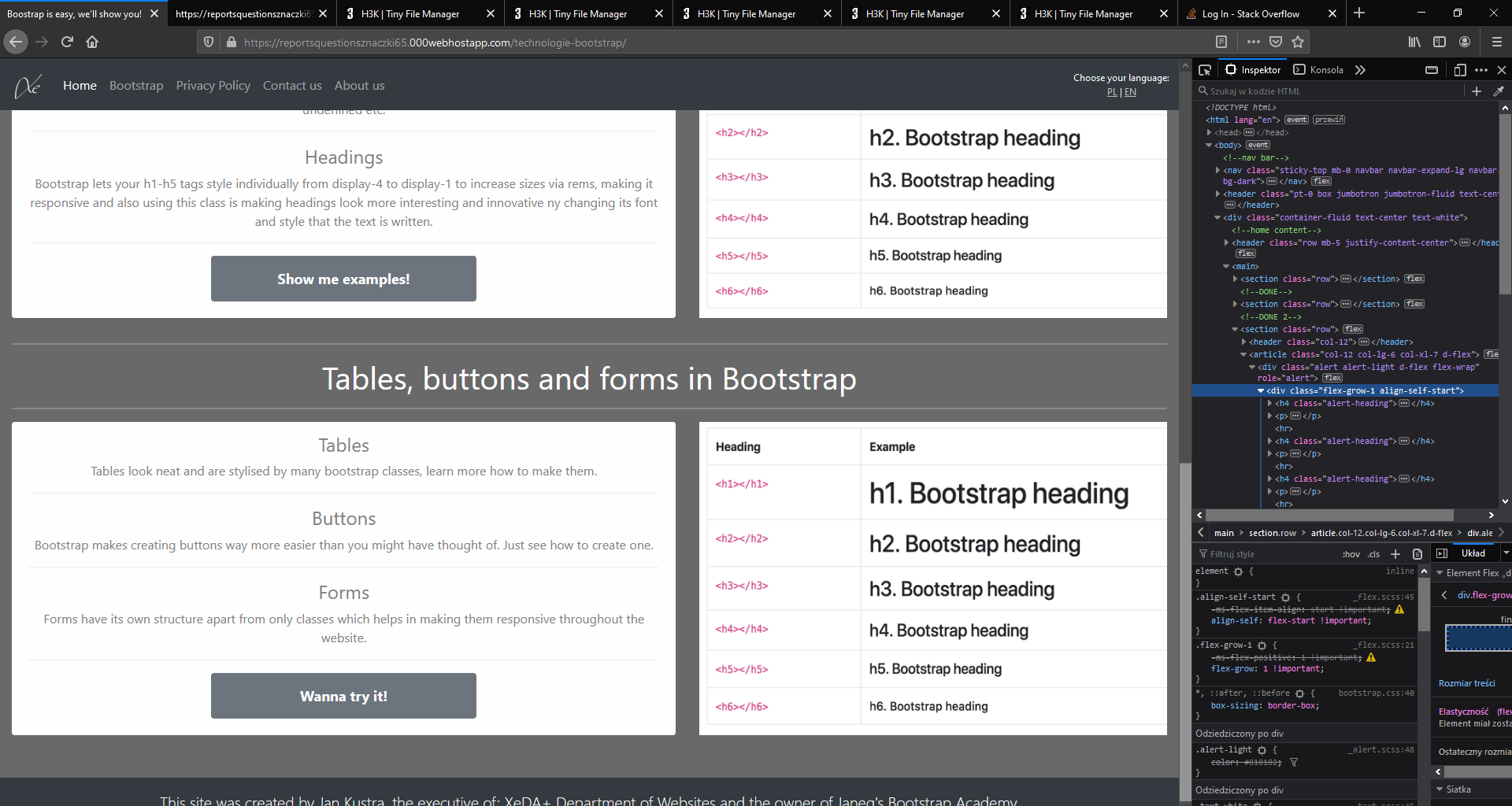Click 'Show me examples!' button
This screenshot has height=806, width=1512.
pyautogui.click(x=343, y=279)
